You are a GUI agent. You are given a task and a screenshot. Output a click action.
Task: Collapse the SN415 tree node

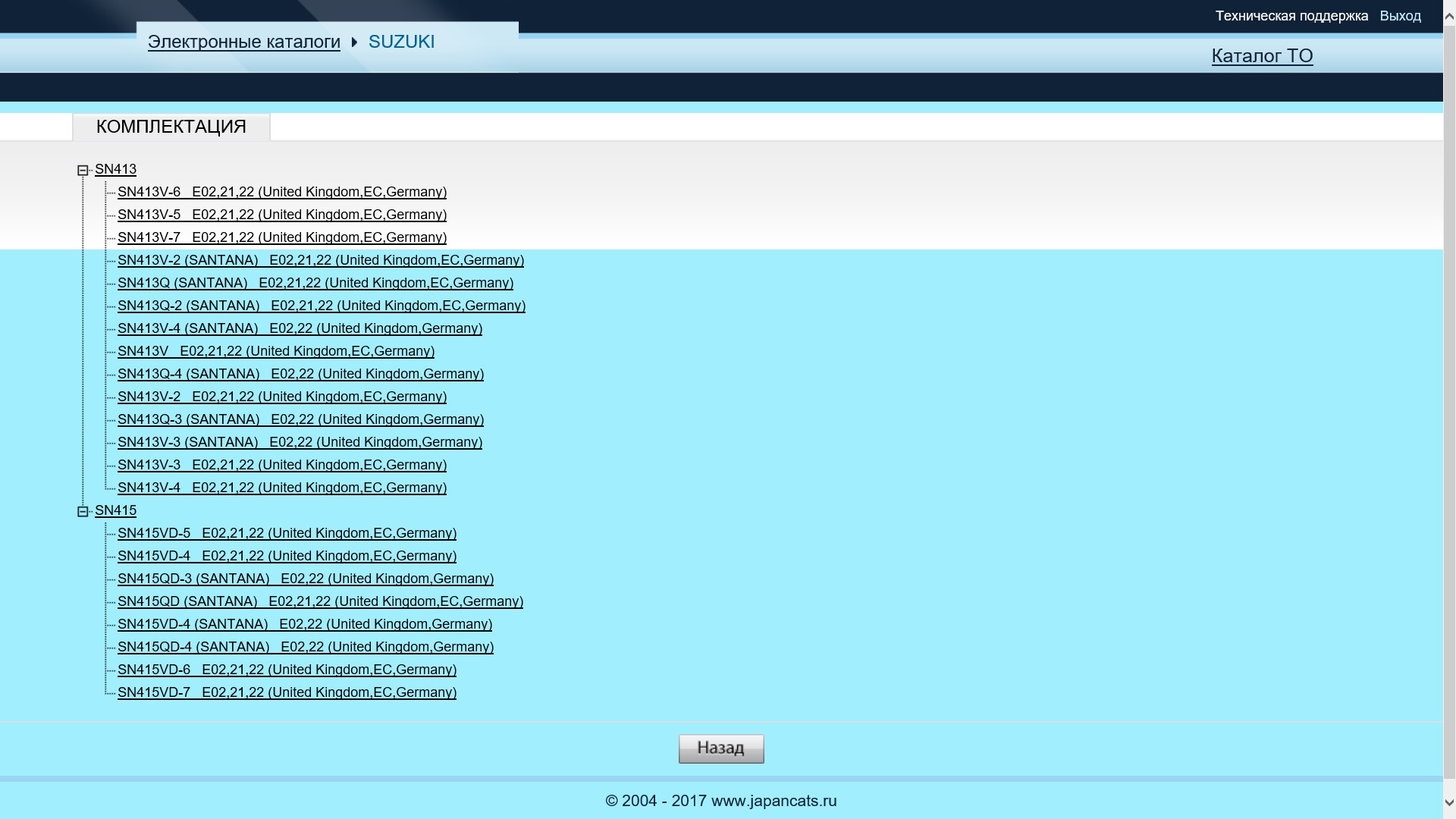tap(83, 512)
